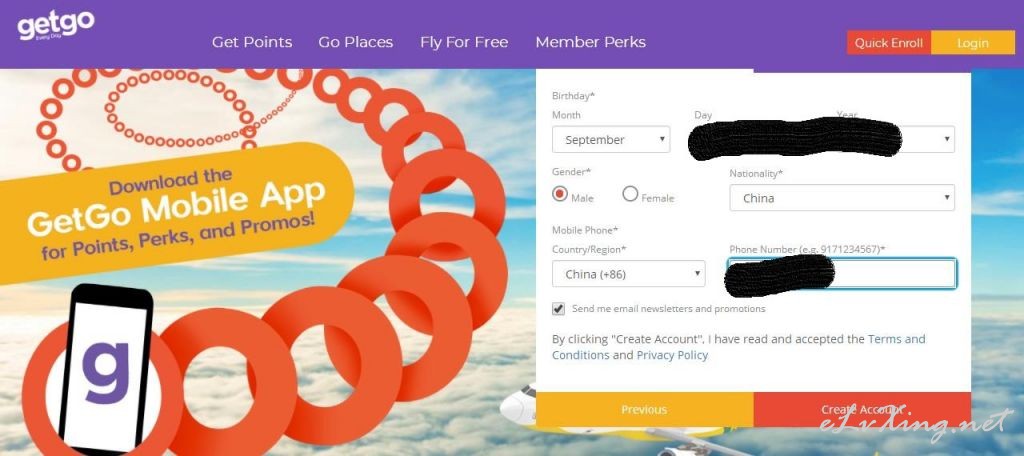Focus the Phone Number input field

(x=842, y=274)
